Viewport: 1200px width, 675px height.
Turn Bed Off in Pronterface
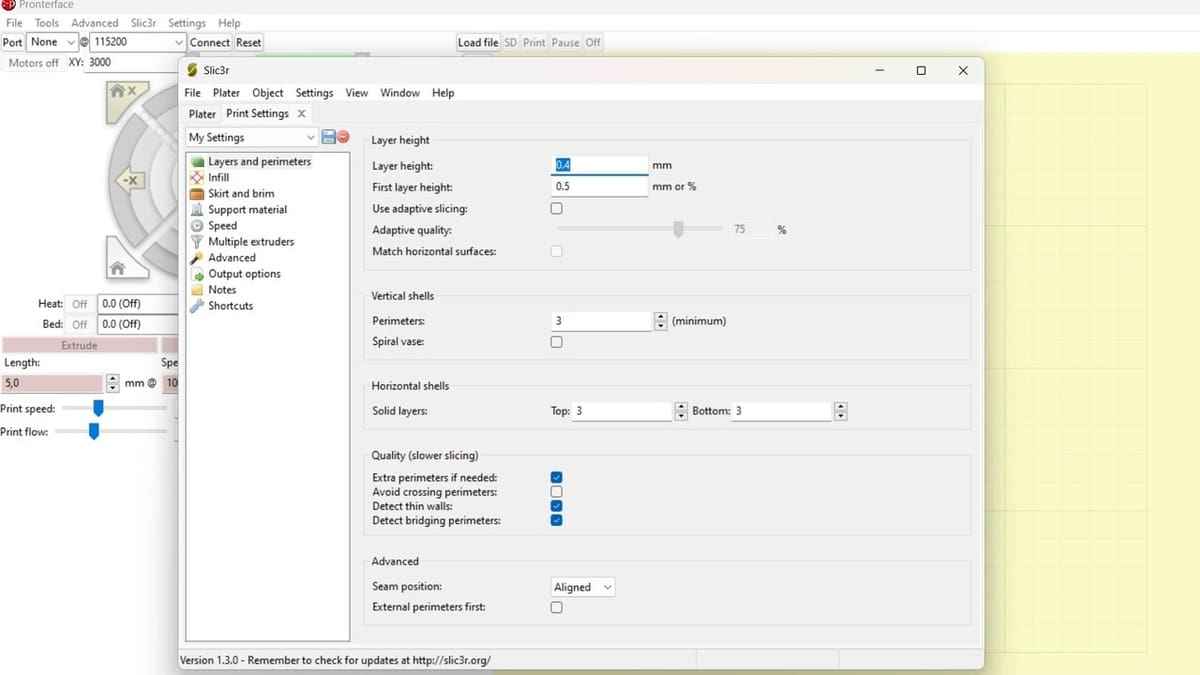80,324
